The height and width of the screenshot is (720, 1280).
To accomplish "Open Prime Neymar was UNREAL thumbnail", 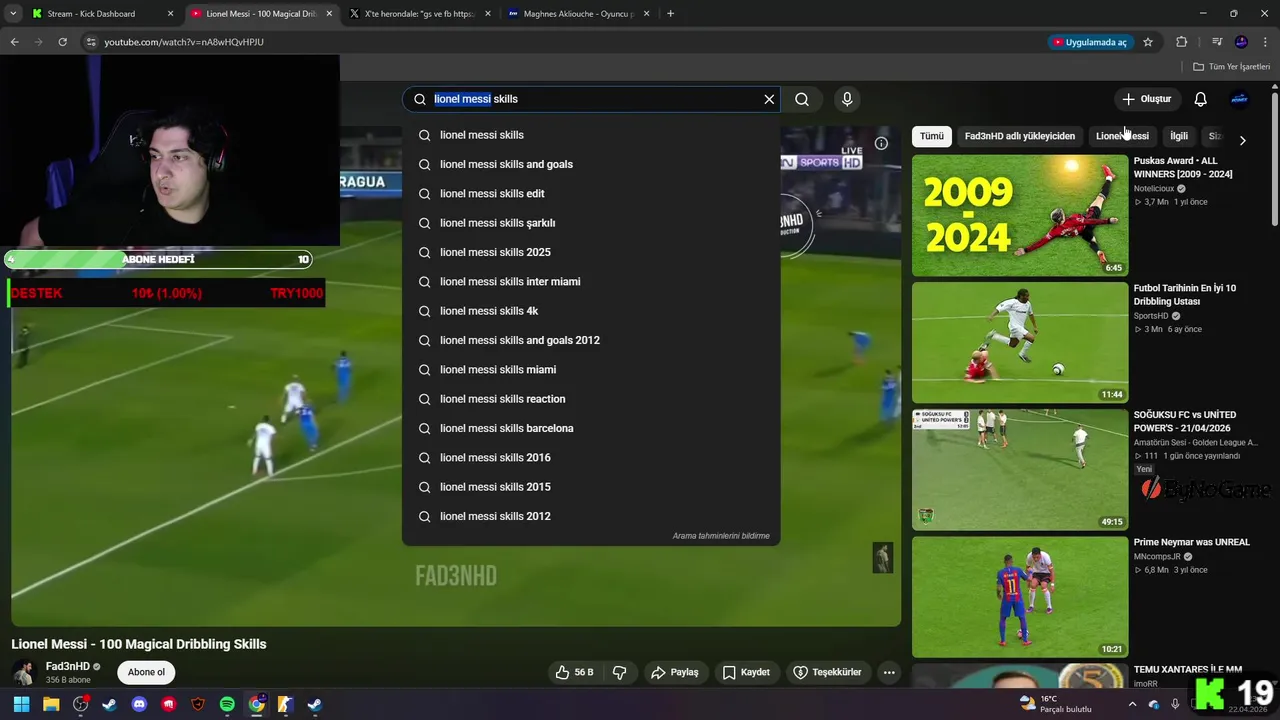I will pyautogui.click(x=1020, y=597).
